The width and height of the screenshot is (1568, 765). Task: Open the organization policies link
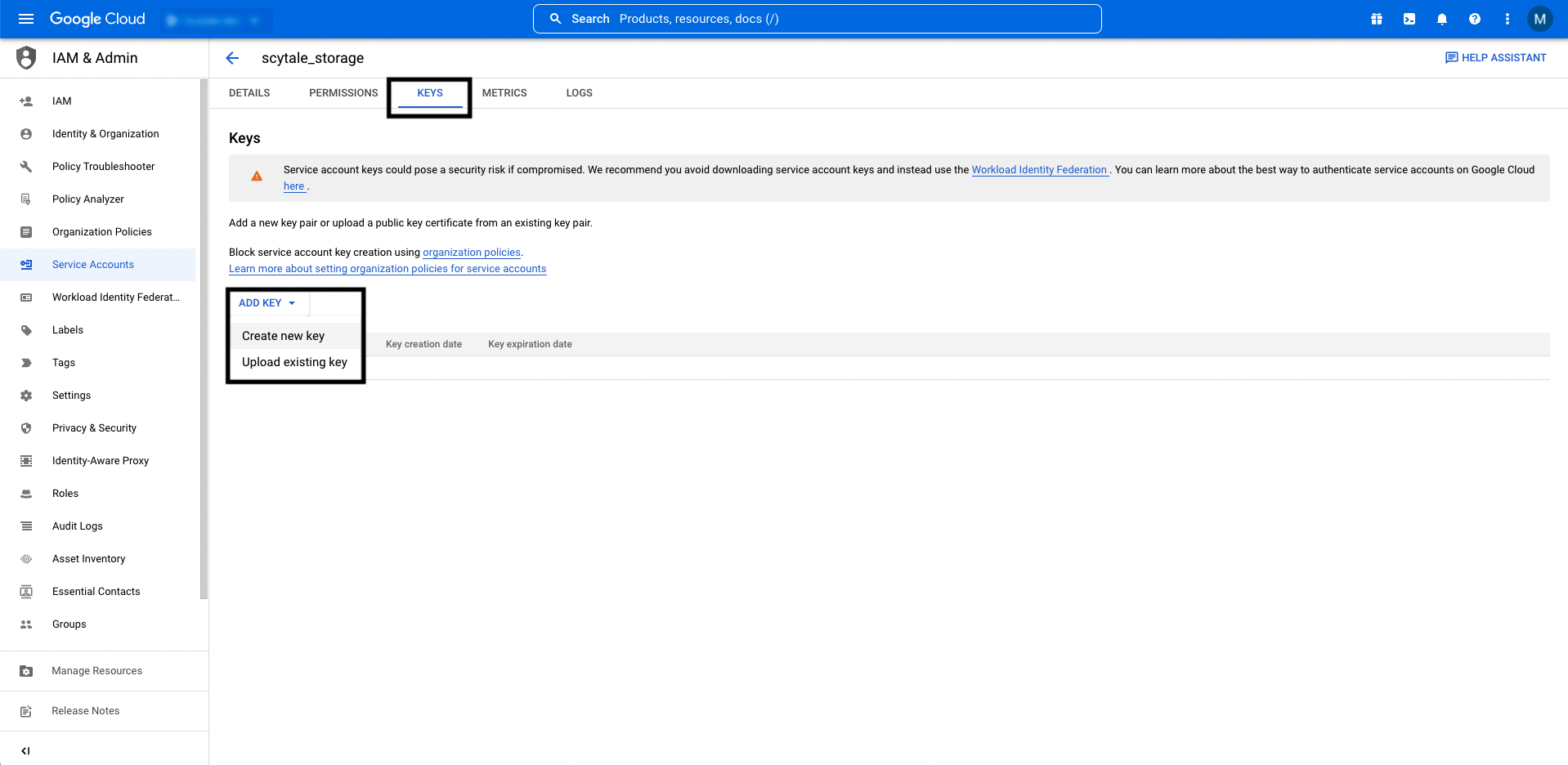pos(472,253)
